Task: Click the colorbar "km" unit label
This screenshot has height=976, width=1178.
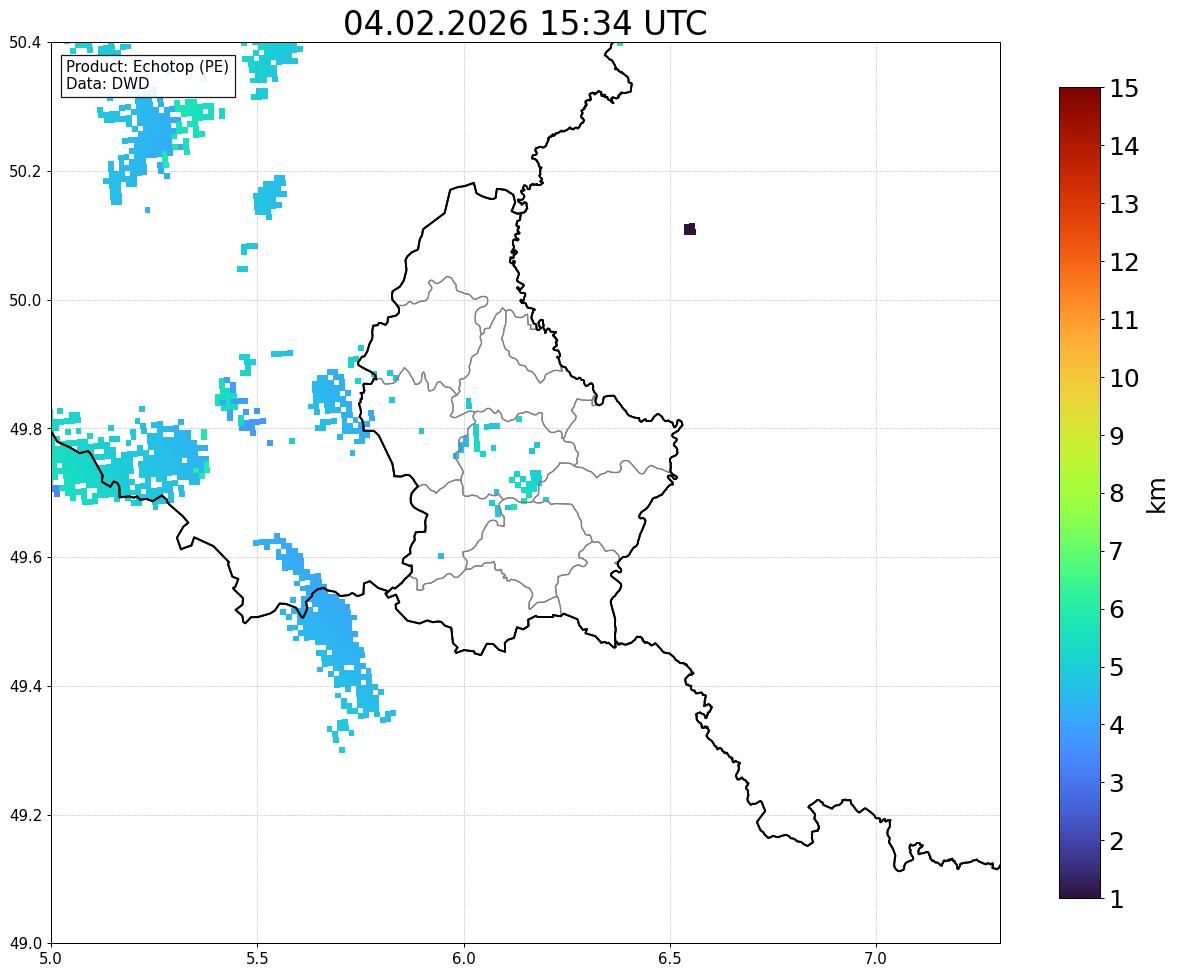Action: click(x=1157, y=496)
